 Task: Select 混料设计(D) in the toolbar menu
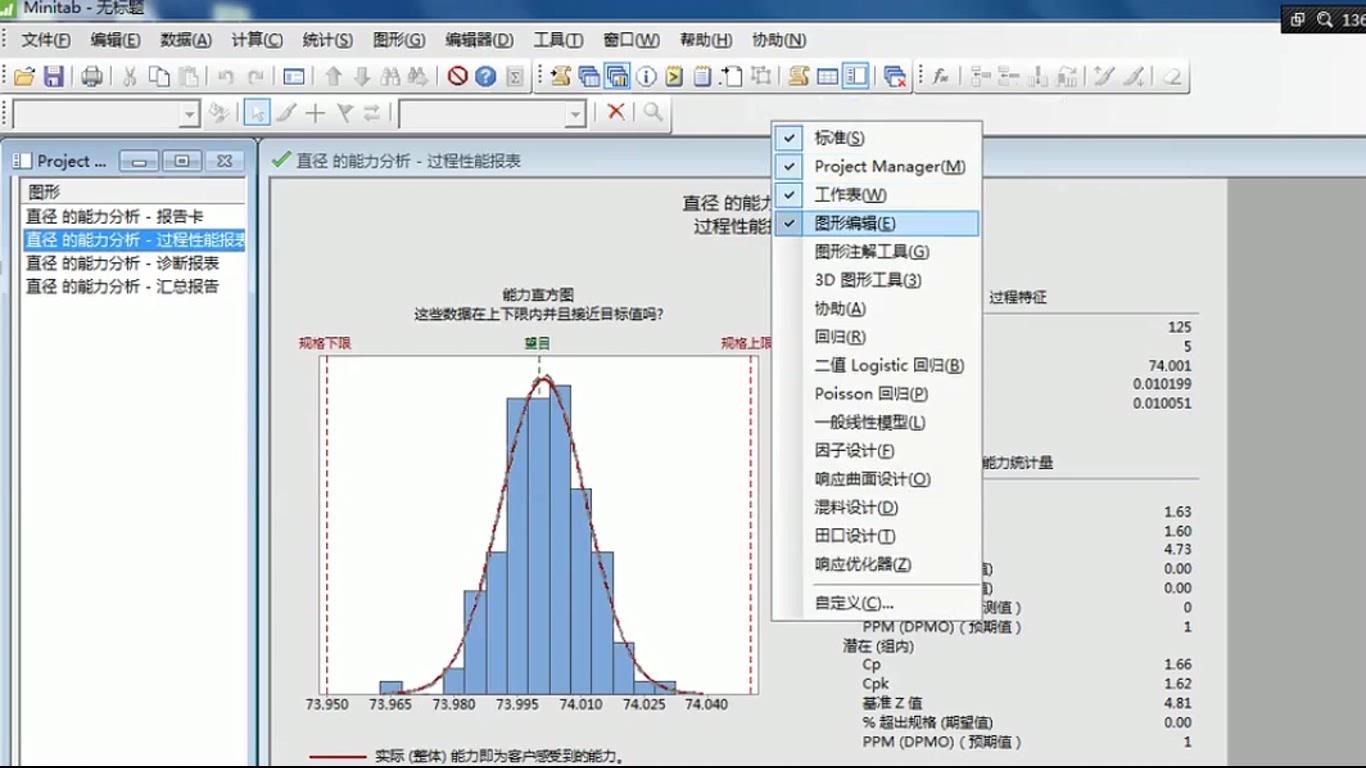point(875,507)
